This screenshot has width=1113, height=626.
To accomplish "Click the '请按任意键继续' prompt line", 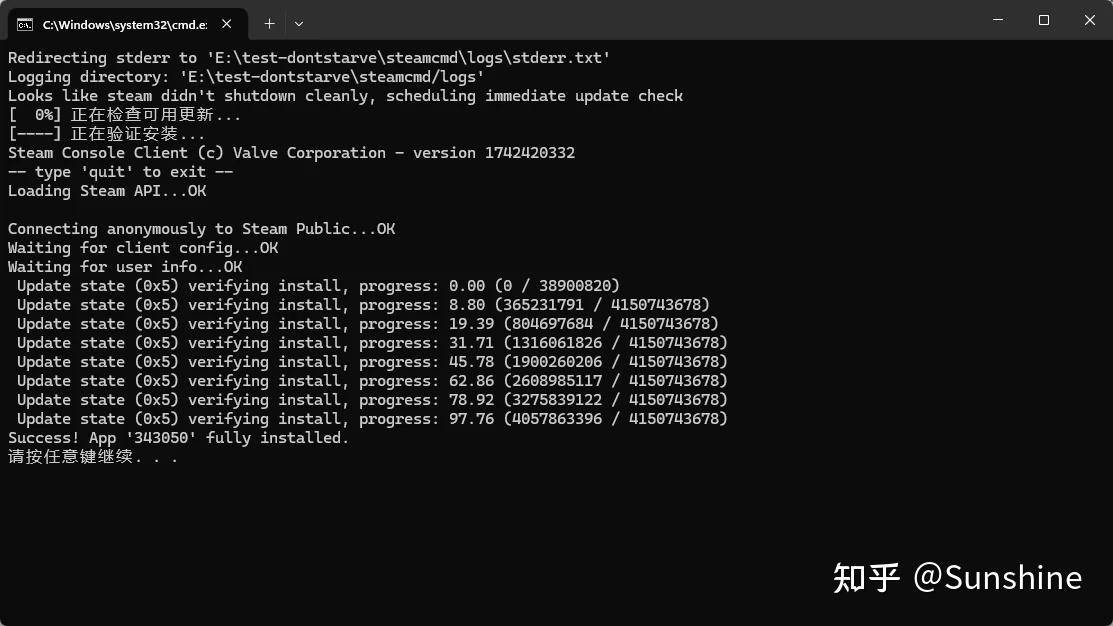I will pos(93,456).
